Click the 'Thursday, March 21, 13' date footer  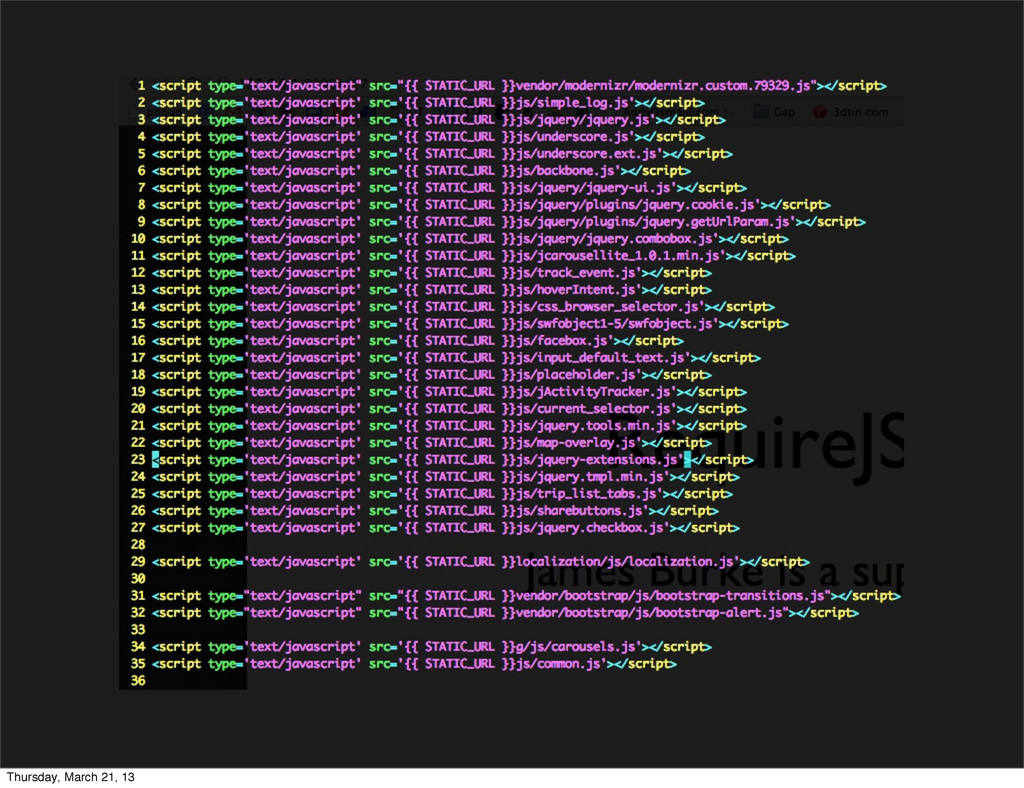[71, 777]
